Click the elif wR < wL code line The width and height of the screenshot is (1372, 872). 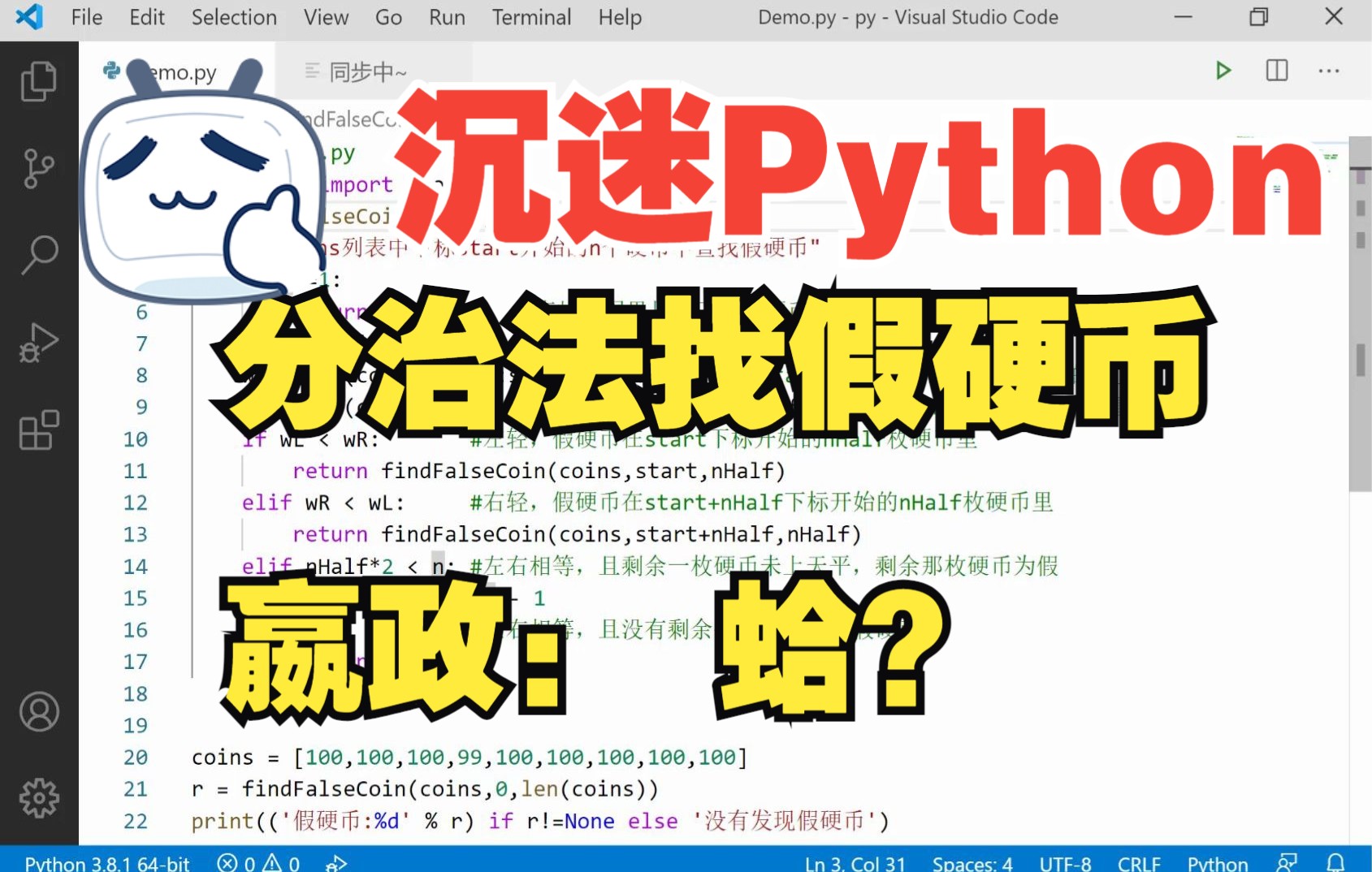point(322,503)
